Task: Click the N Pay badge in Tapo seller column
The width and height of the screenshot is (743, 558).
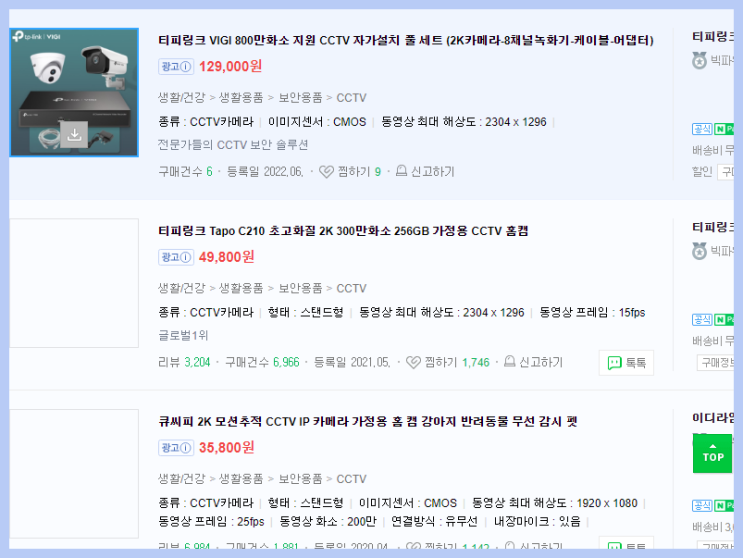Action: 724,320
